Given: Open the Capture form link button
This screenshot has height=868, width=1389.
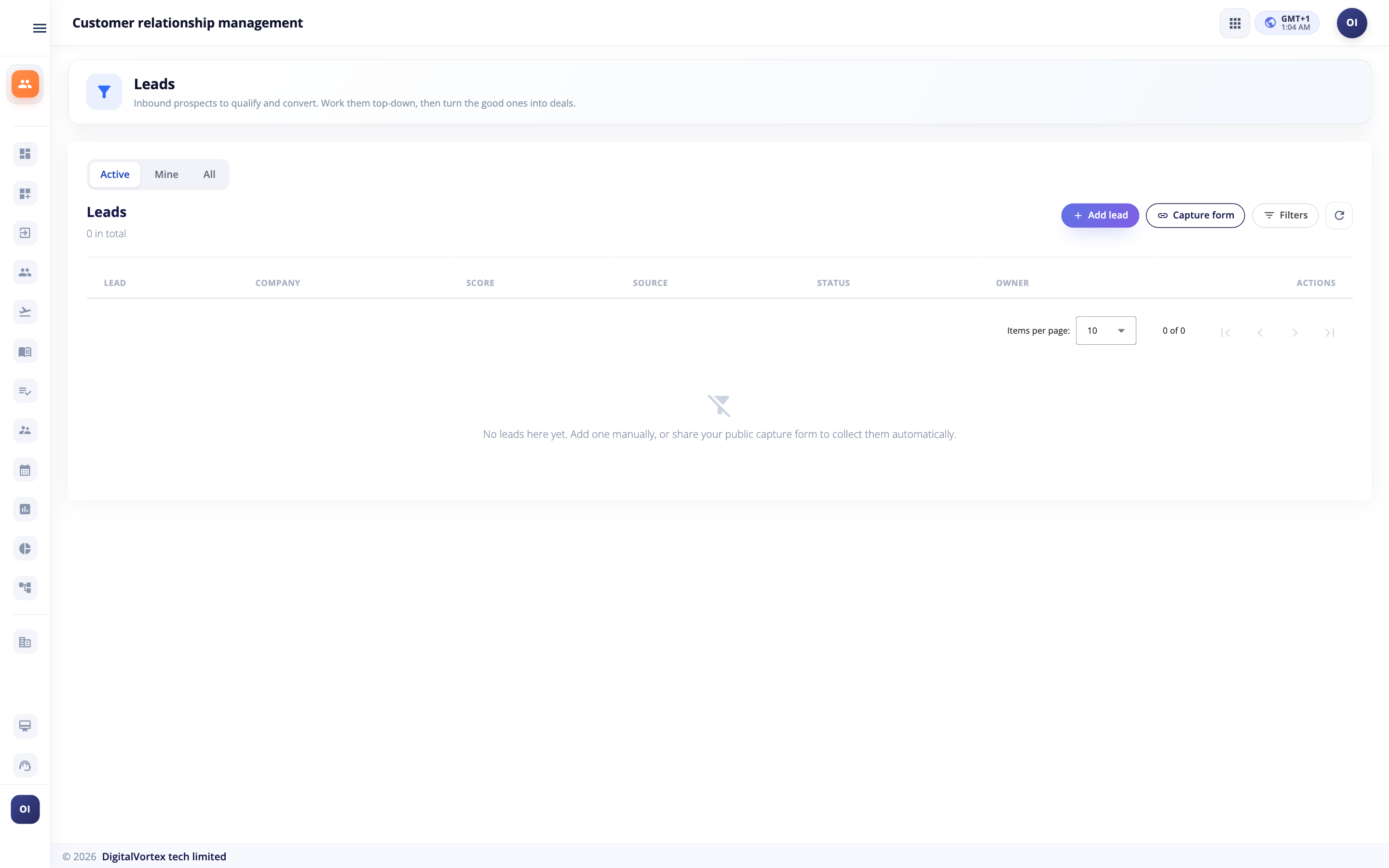Looking at the screenshot, I should [x=1195, y=215].
